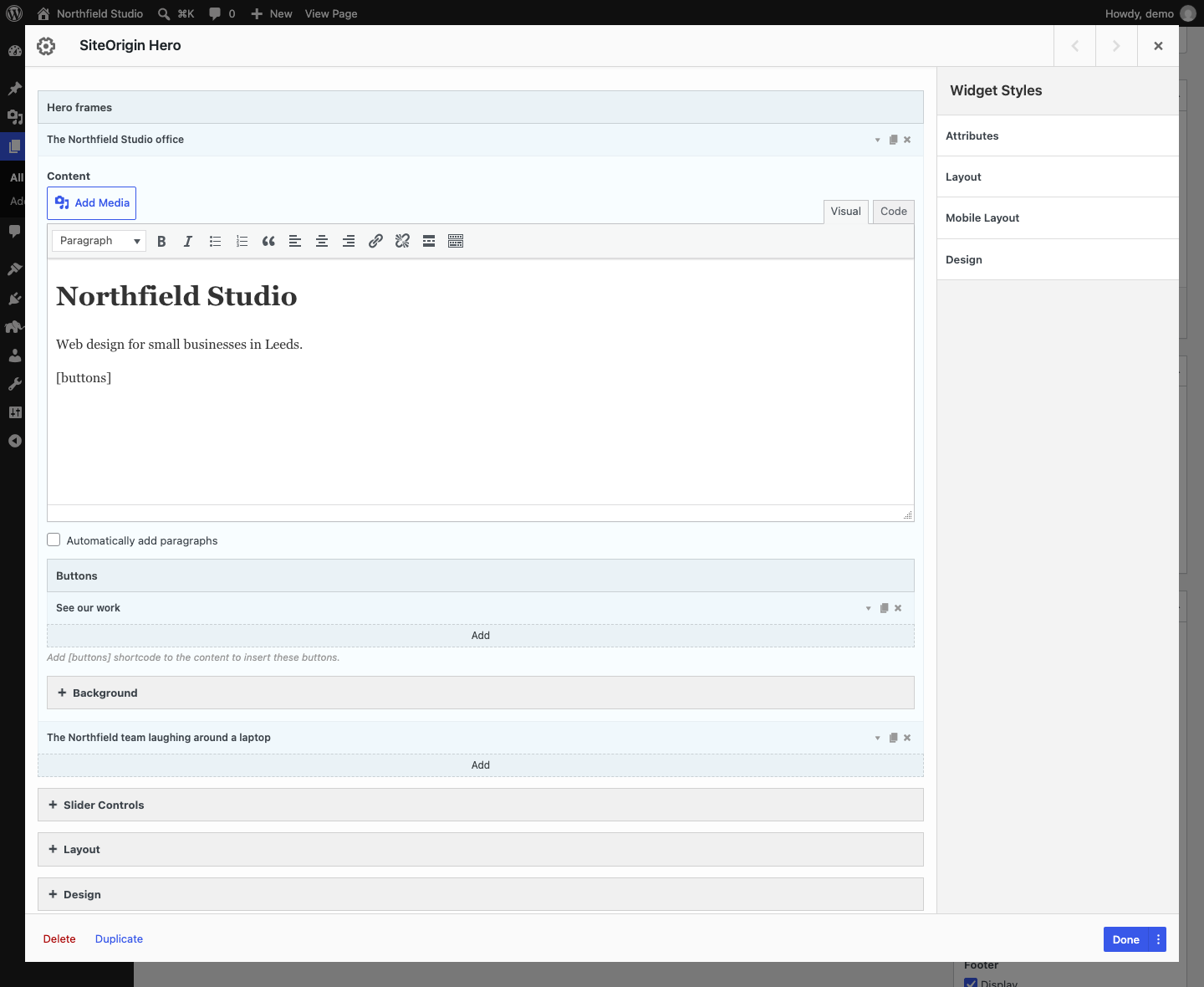The image size is (1204, 987).
Task: Open Tools in the WordPress sidebar
Action: tap(14, 384)
